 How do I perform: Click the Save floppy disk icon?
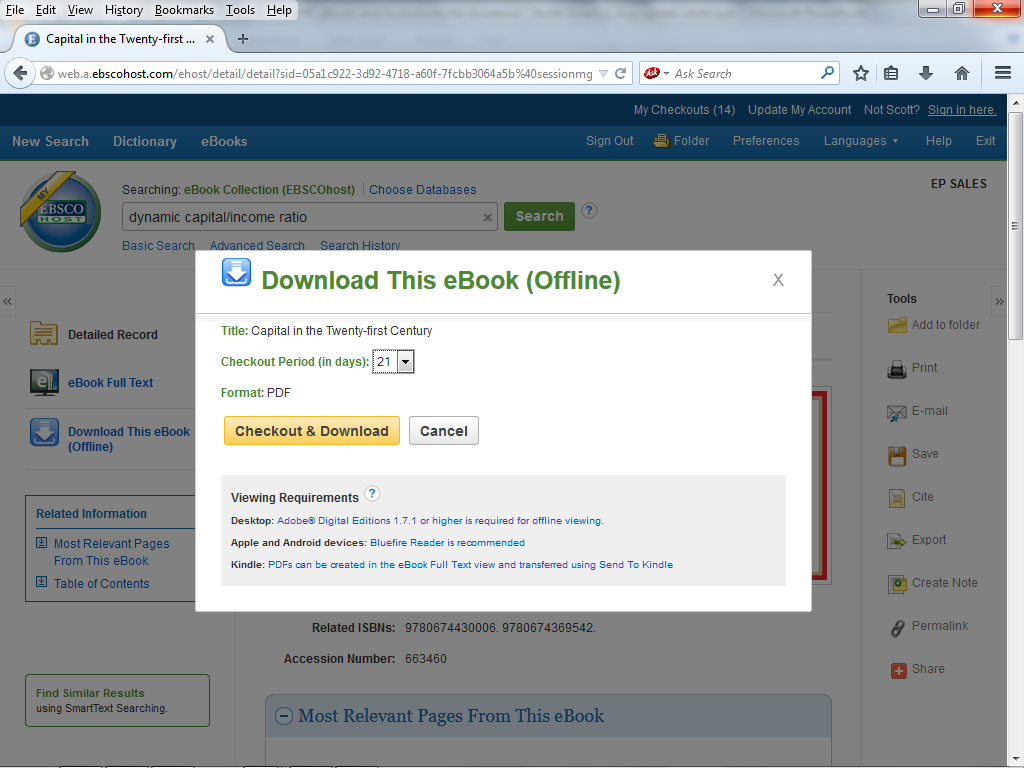tap(897, 456)
